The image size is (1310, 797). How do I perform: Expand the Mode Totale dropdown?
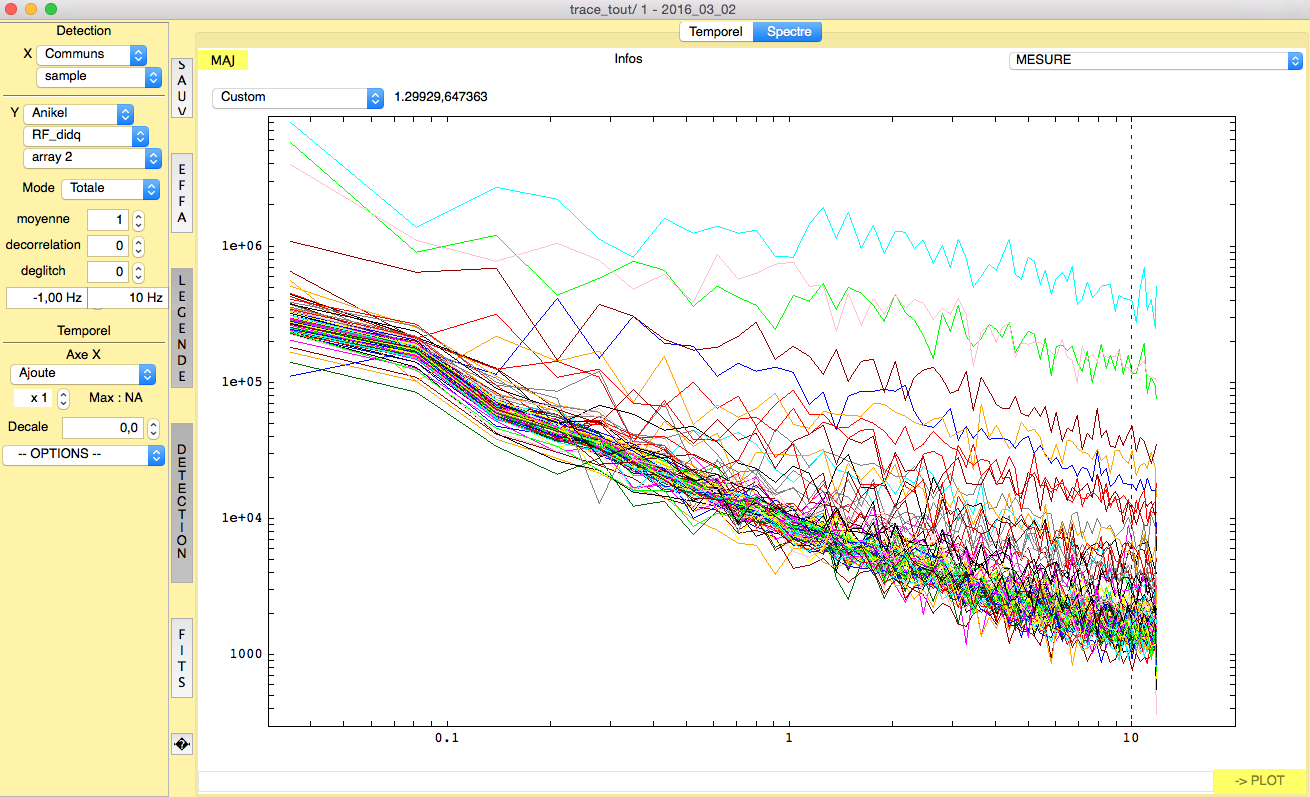pyautogui.click(x=110, y=188)
